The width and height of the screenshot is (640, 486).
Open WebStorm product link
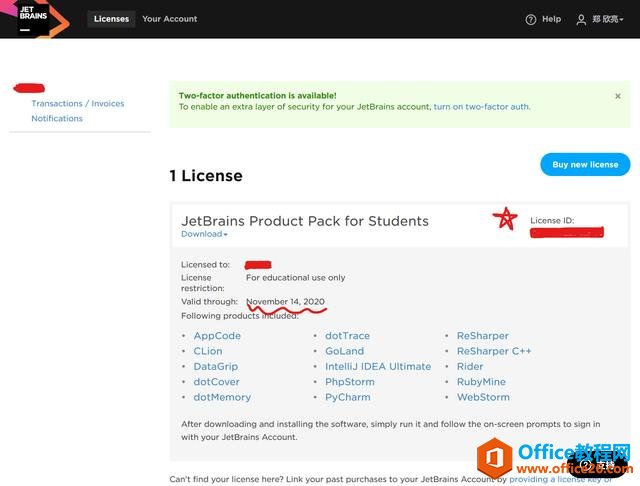(x=483, y=397)
